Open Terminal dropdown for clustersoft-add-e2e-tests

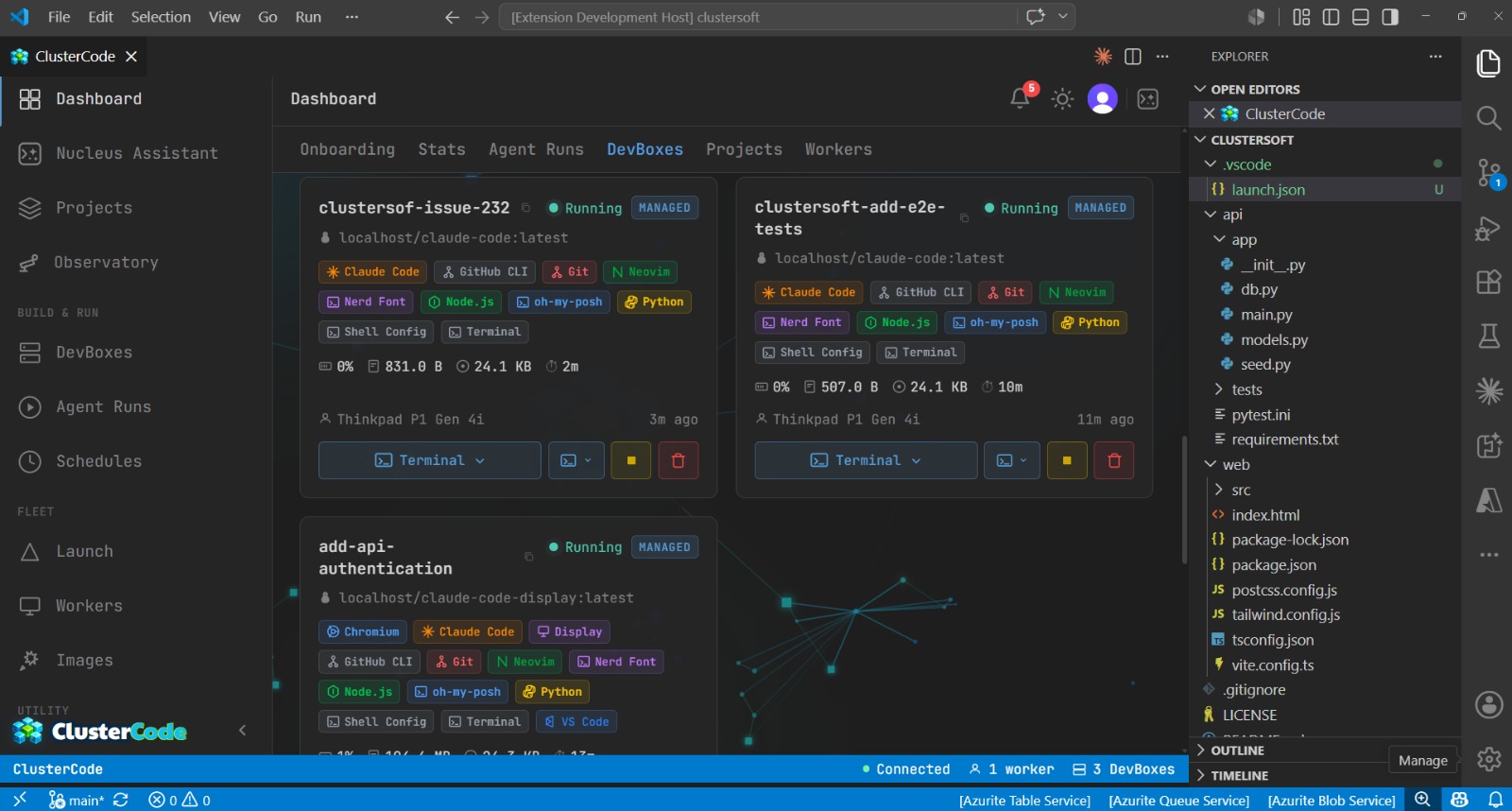pyautogui.click(x=866, y=460)
